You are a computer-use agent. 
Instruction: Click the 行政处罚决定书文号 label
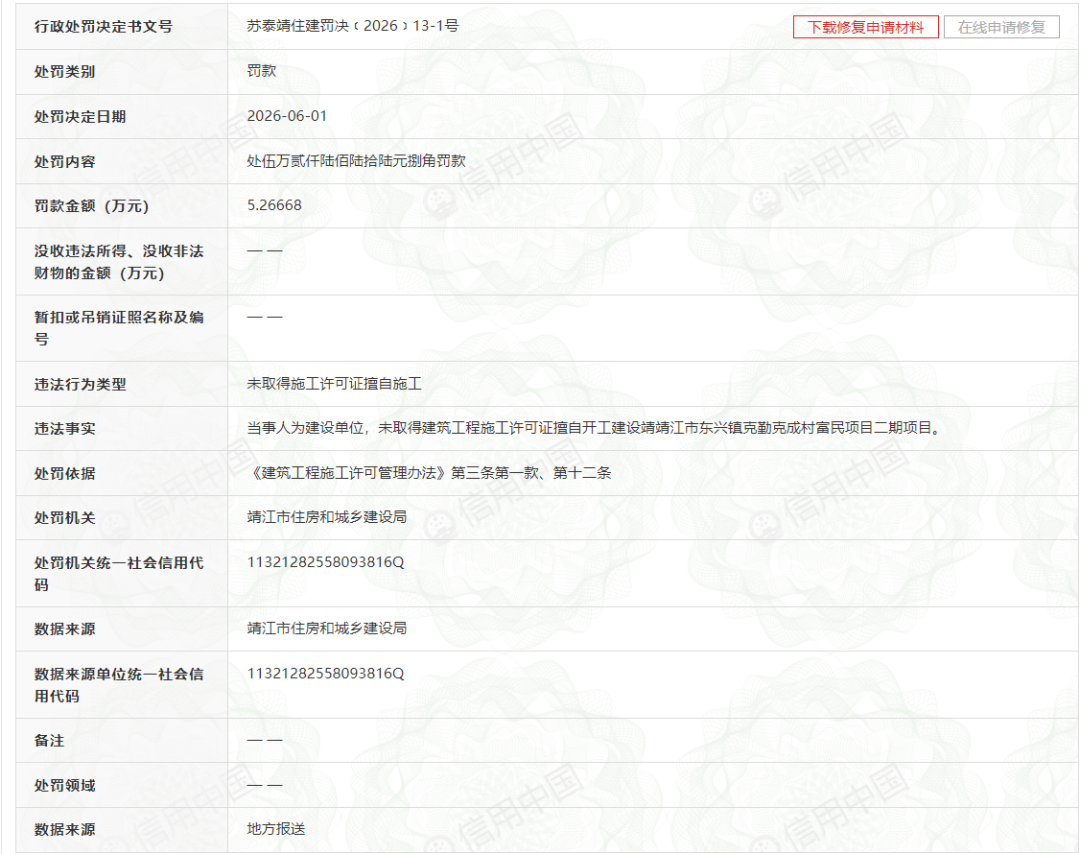tap(103, 27)
